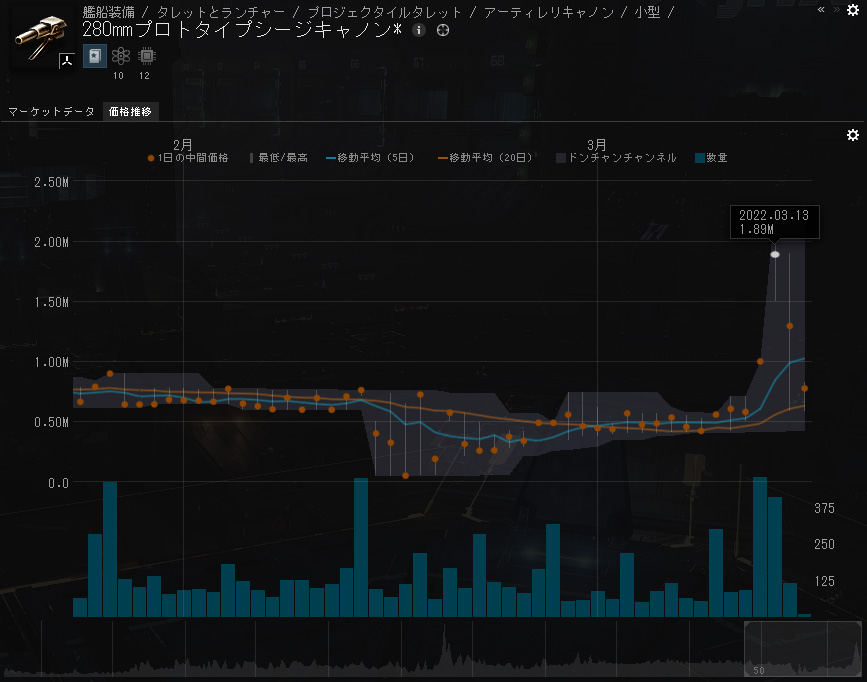
Task: Open the 艦船装備 breadcrumb category
Action: (108, 12)
